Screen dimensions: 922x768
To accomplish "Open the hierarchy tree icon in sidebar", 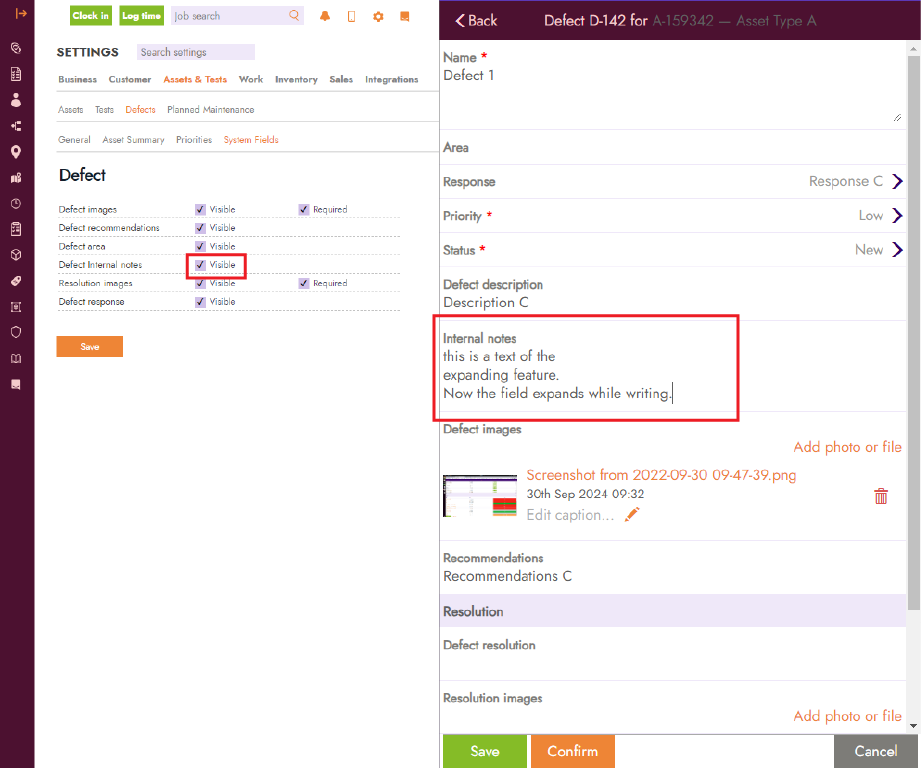I will tap(16, 126).
